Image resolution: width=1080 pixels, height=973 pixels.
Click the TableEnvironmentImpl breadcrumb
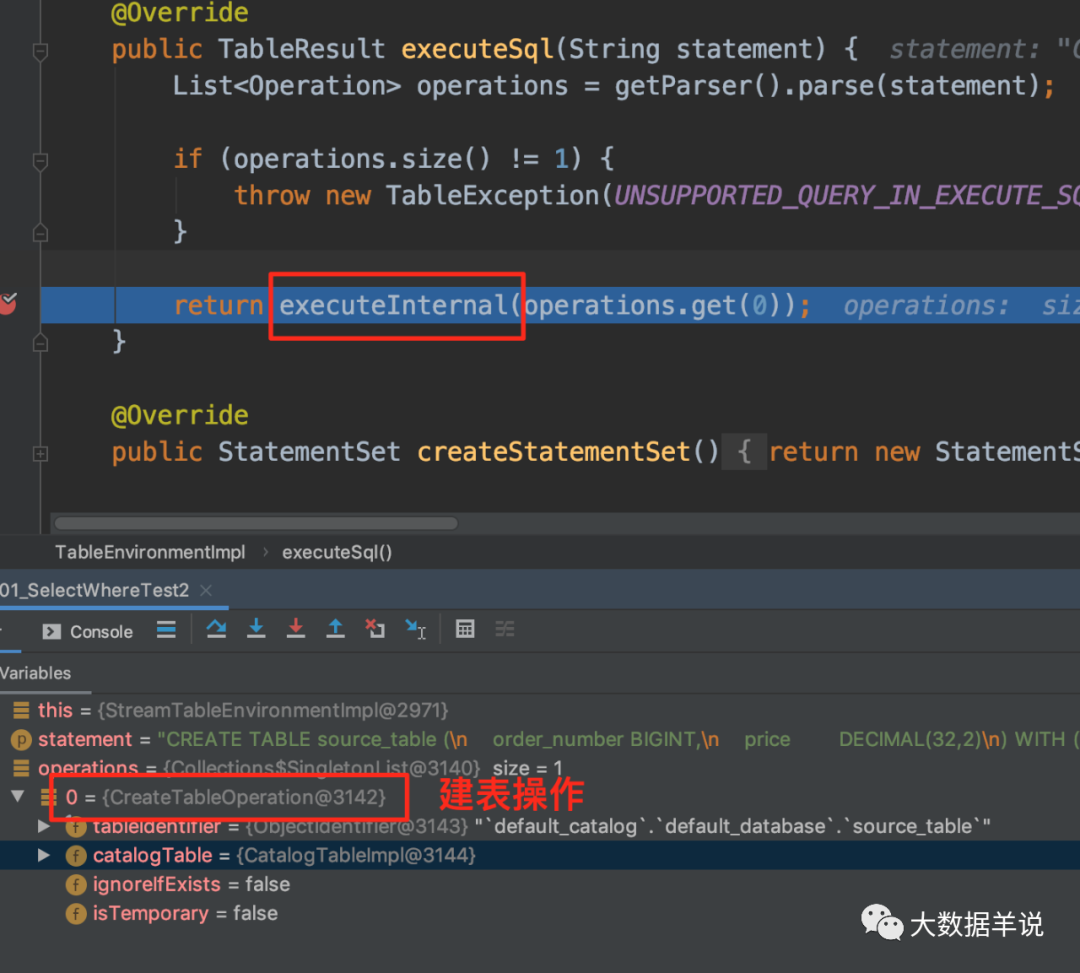150,552
